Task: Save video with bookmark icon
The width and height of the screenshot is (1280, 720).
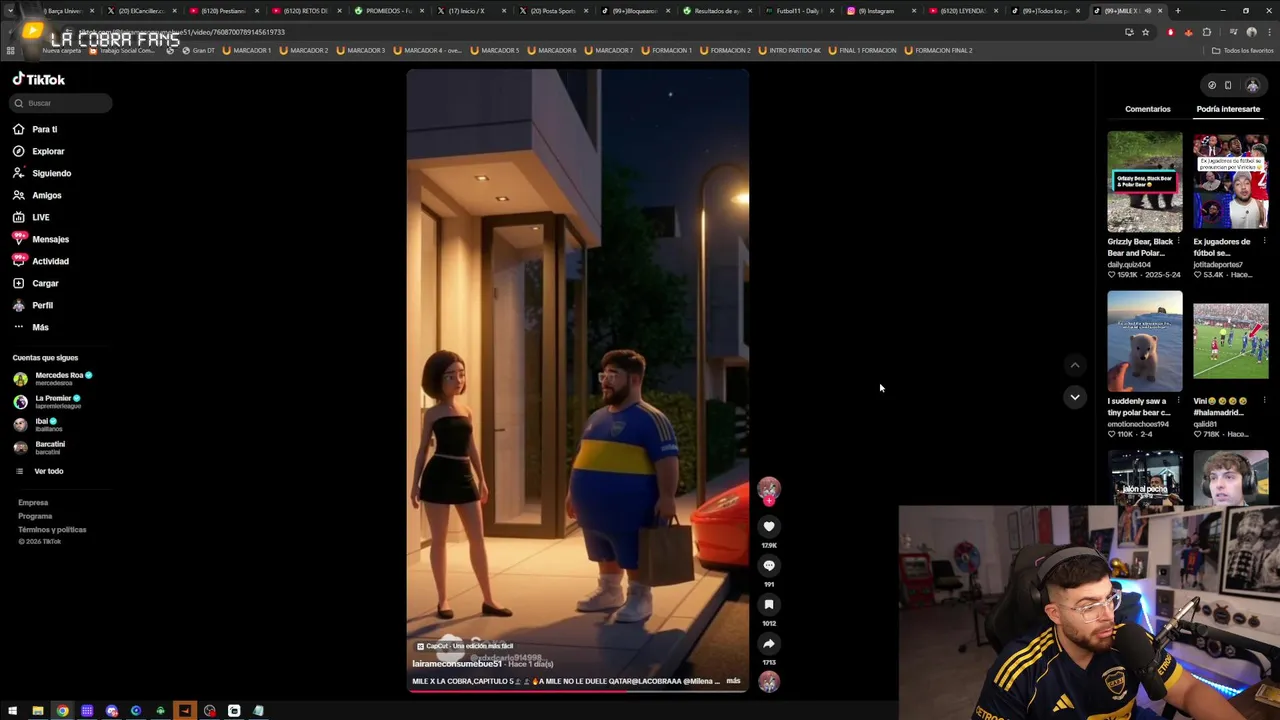Action: coord(769,604)
